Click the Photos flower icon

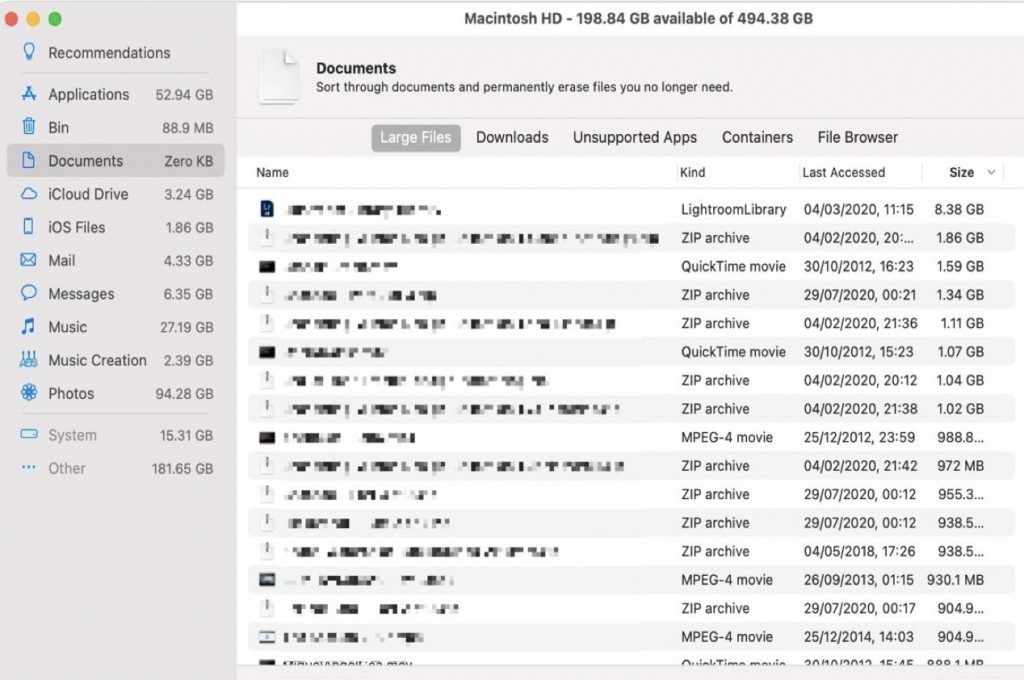29,393
